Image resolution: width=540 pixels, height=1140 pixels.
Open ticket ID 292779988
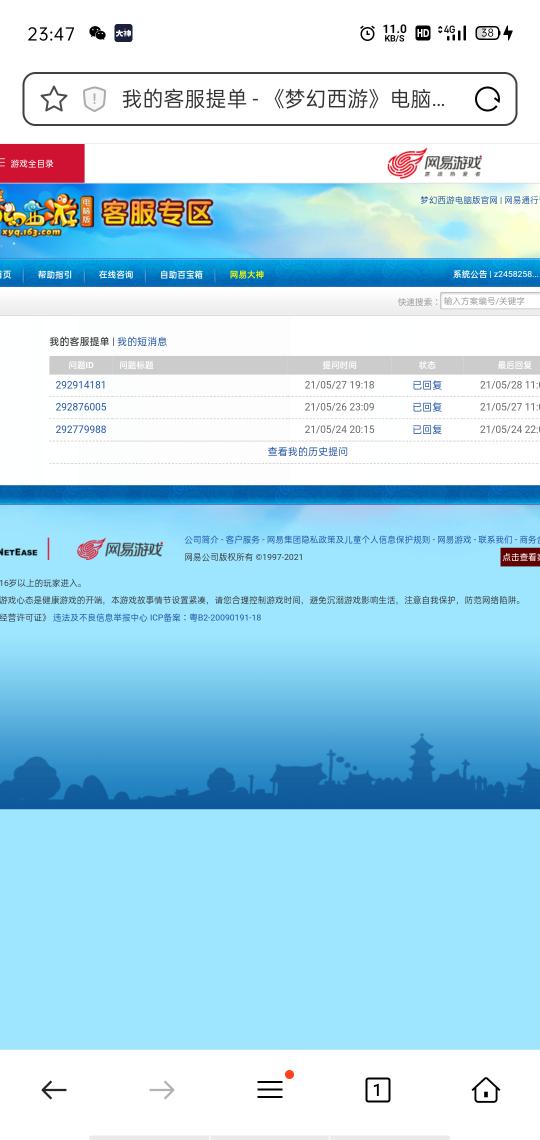(x=81, y=430)
